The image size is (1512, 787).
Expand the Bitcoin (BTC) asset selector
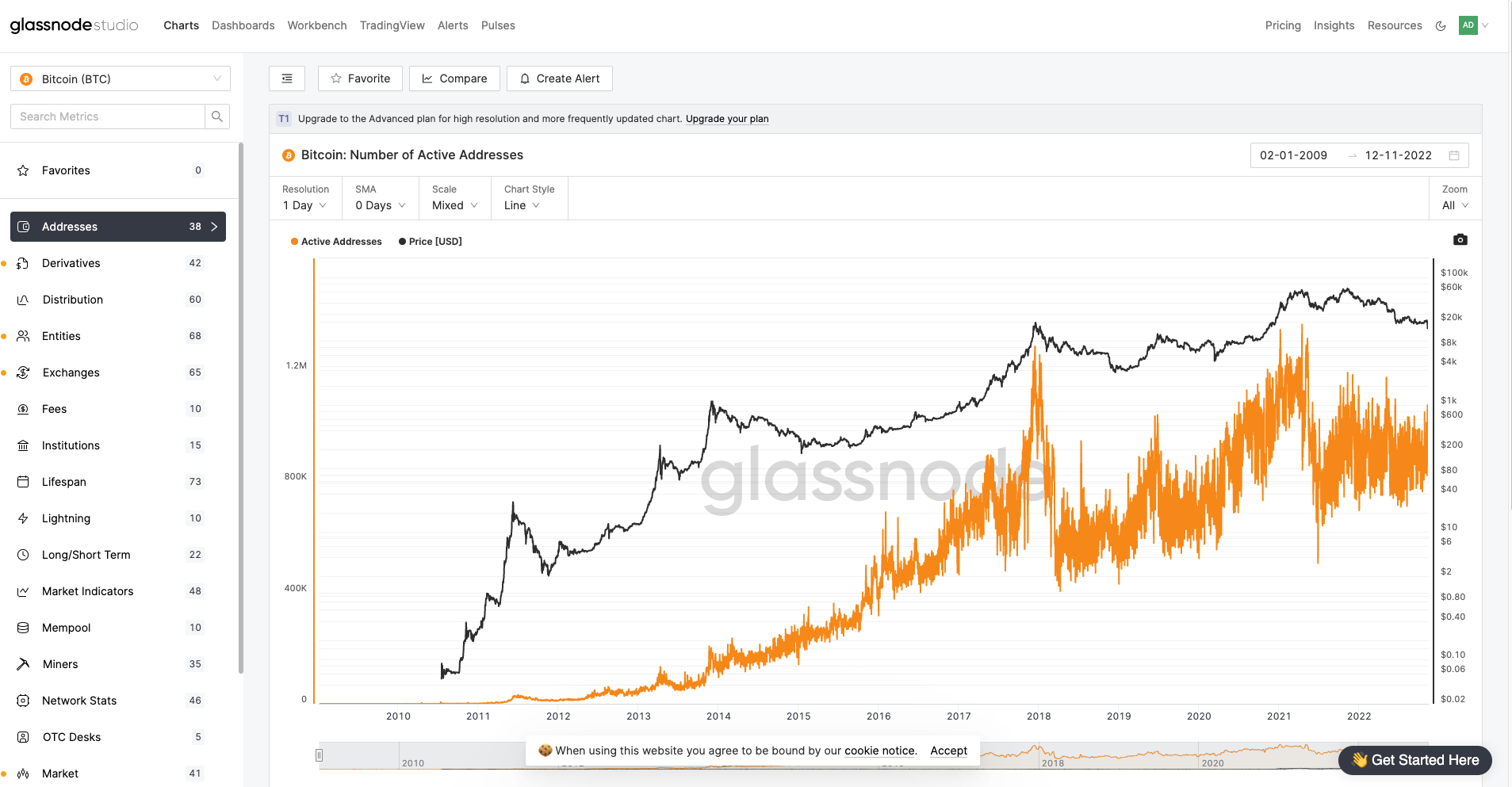121,79
